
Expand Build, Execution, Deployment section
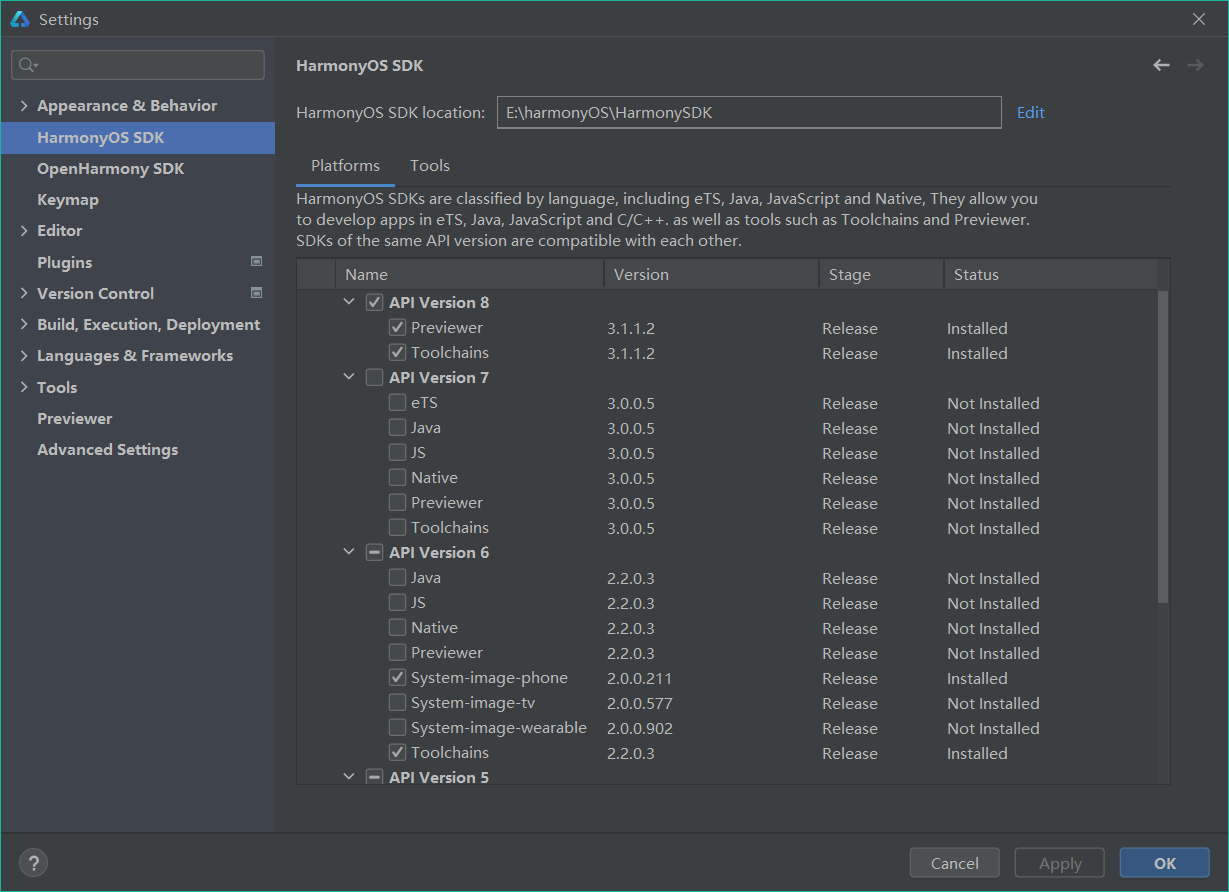pyautogui.click(x=24, y=325)
